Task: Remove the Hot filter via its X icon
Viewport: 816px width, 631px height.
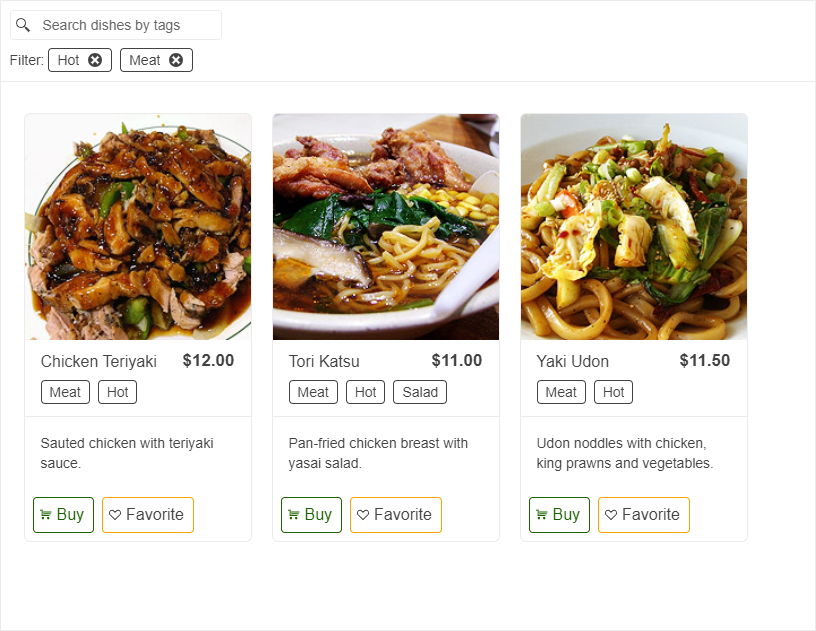Action: [x=93, y=59]
